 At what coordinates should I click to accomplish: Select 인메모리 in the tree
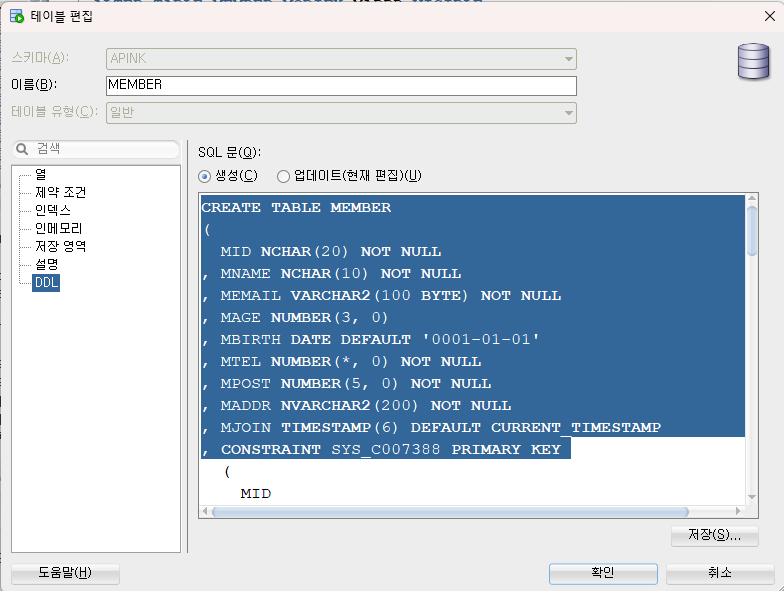point(58,228)
